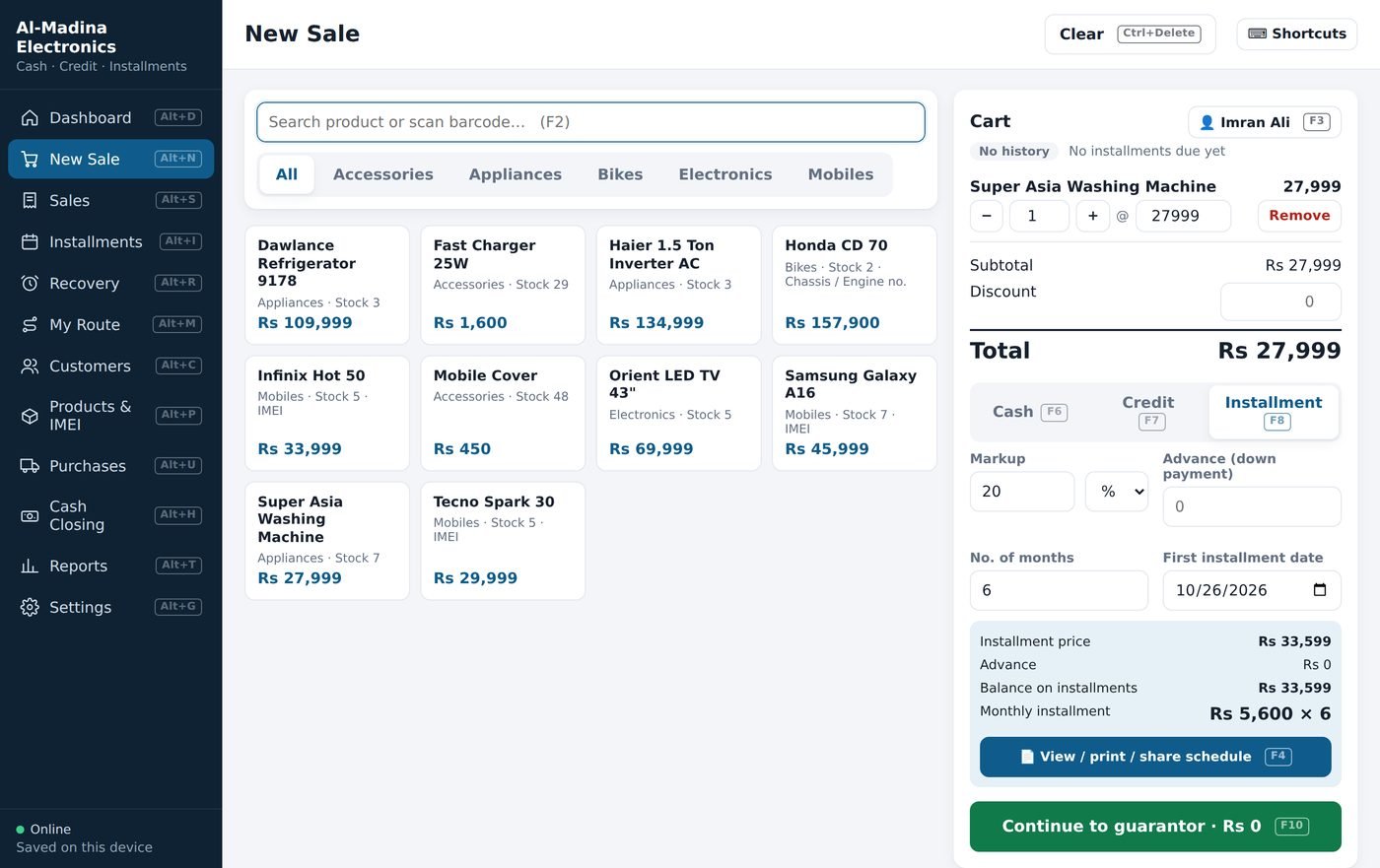The width and height of the screenshot is (1380, 868).
Task: Select the Credit payment tab
Action: tap(1148, 412)
